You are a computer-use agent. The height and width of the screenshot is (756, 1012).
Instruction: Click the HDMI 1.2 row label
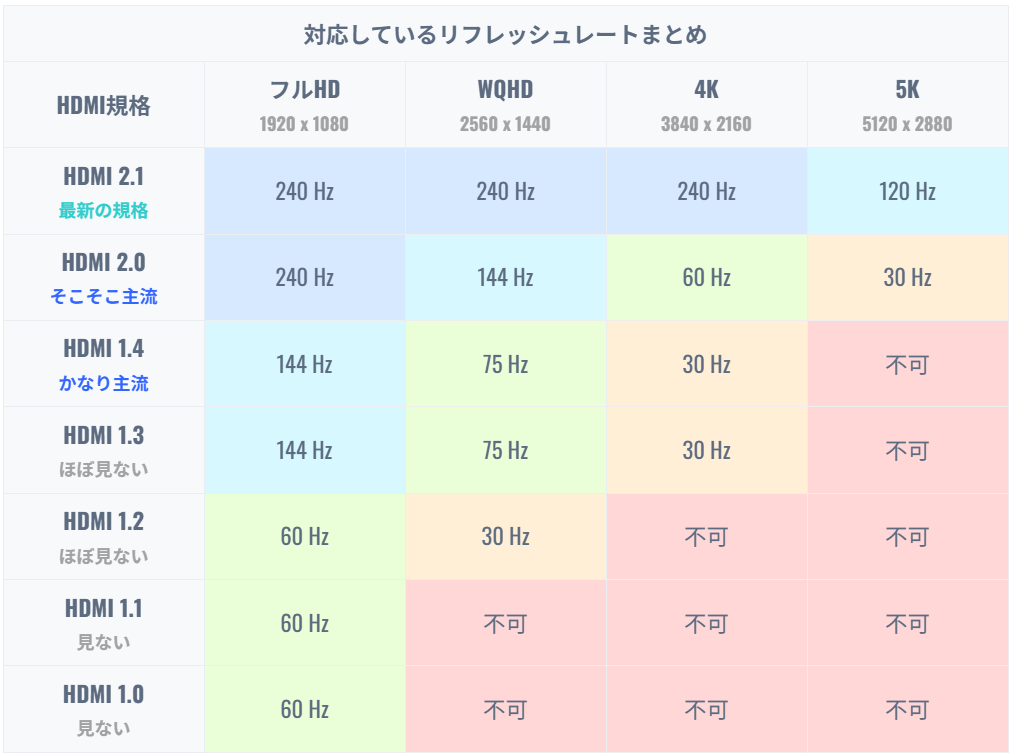pos(104,536)
